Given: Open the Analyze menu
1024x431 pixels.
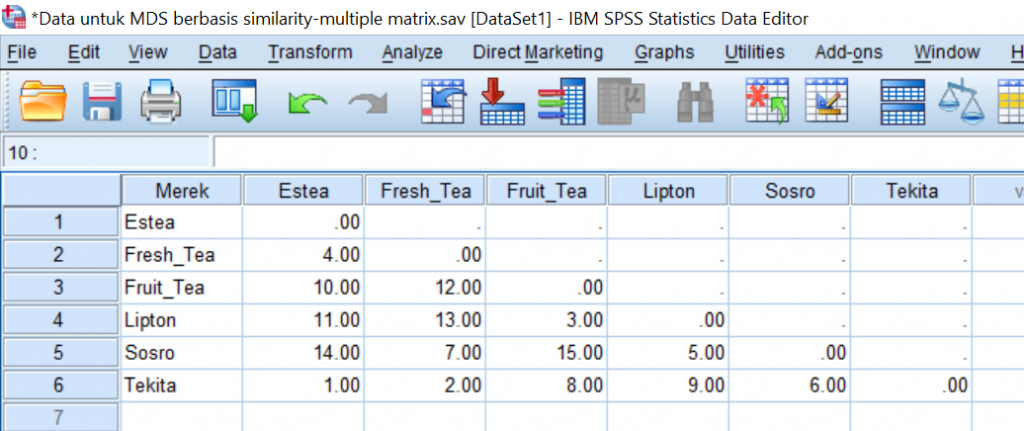Looking at the screenshot, I should coord(412,52).
